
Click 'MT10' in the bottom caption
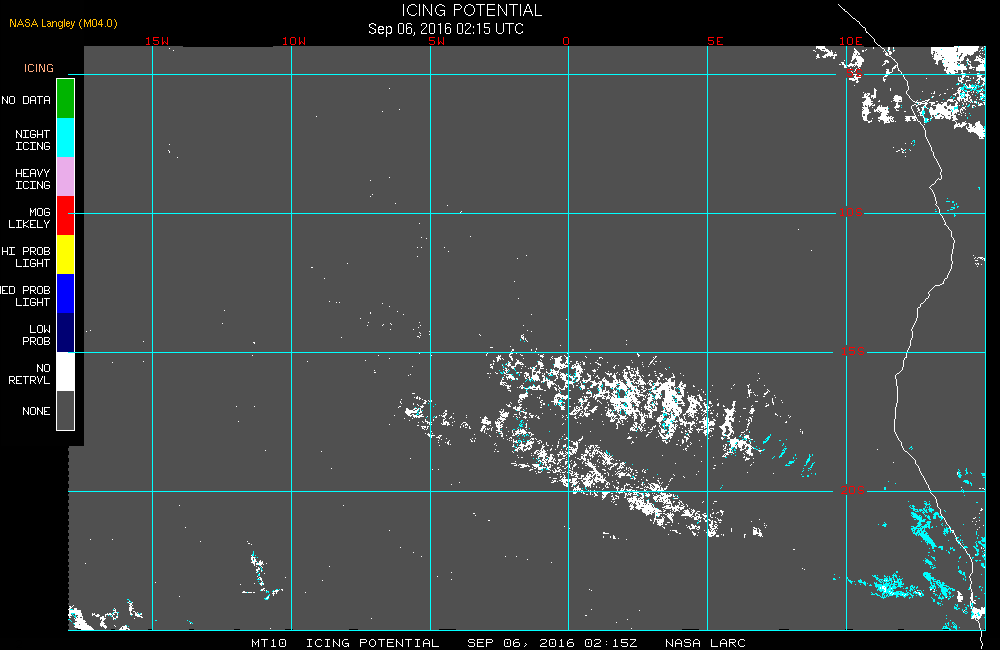pyautogui.click(x=268, y=643)
